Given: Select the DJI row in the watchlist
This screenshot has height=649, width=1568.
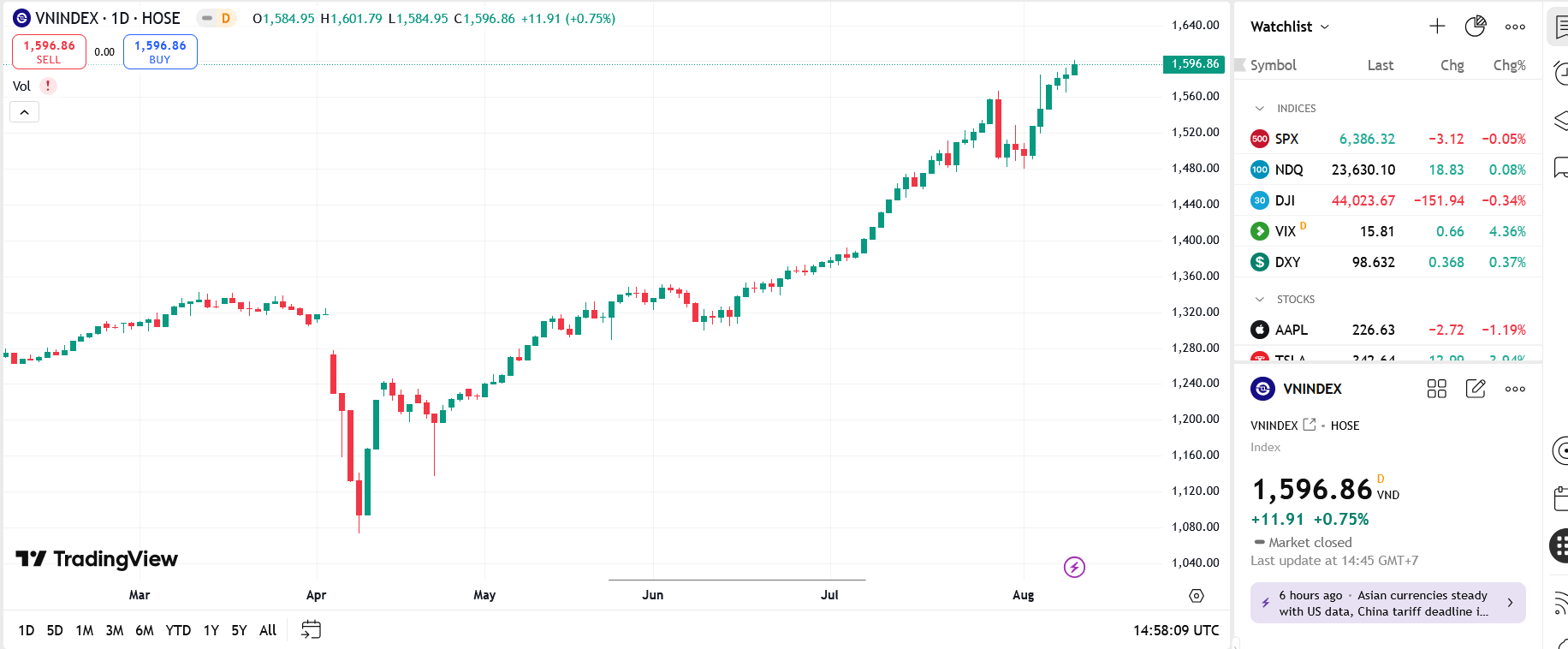Looking at the screenshot, I should click(1388, 200).
